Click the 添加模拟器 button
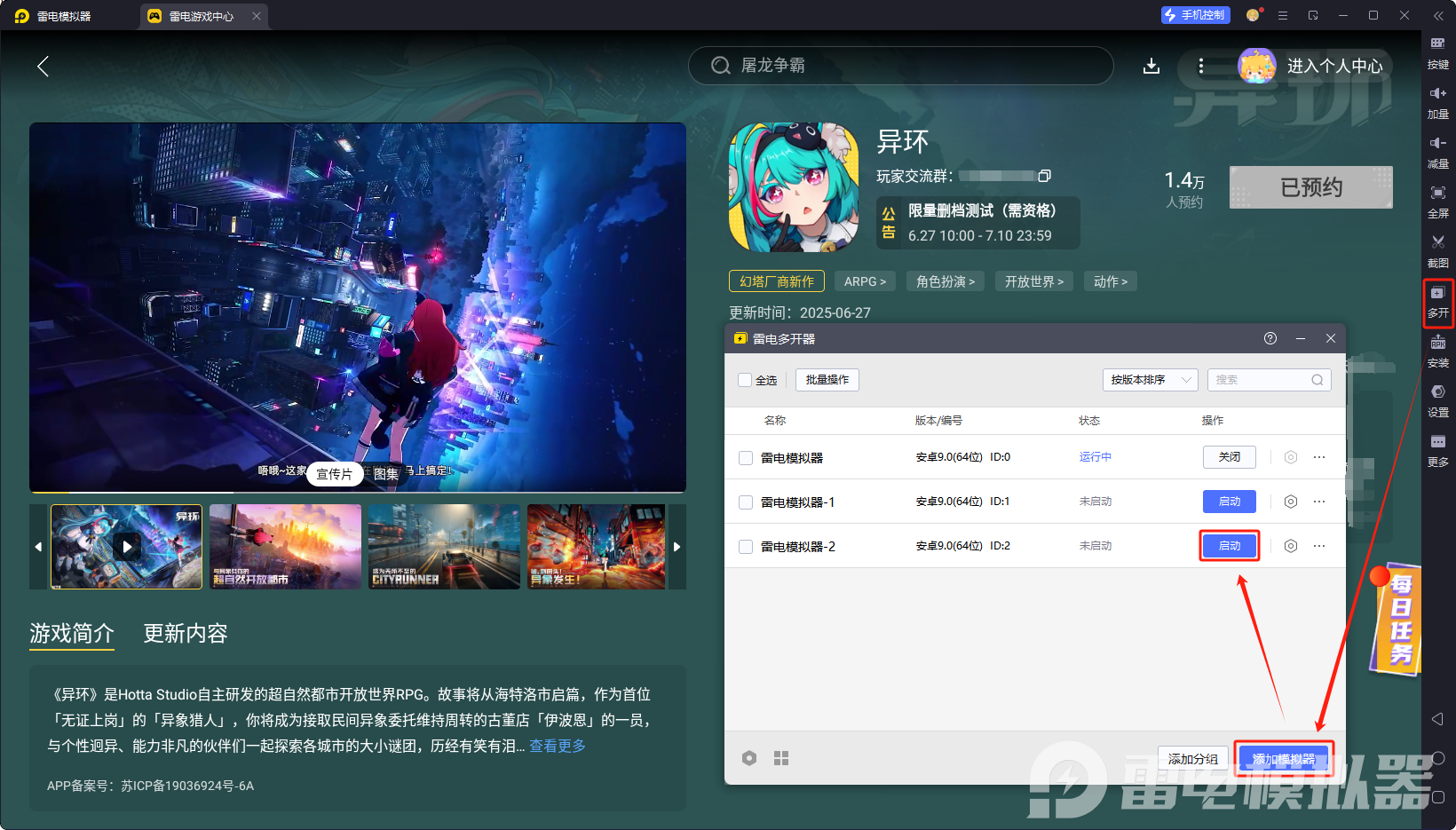This screenshot has width=1456, height=830. (1284, 759)
